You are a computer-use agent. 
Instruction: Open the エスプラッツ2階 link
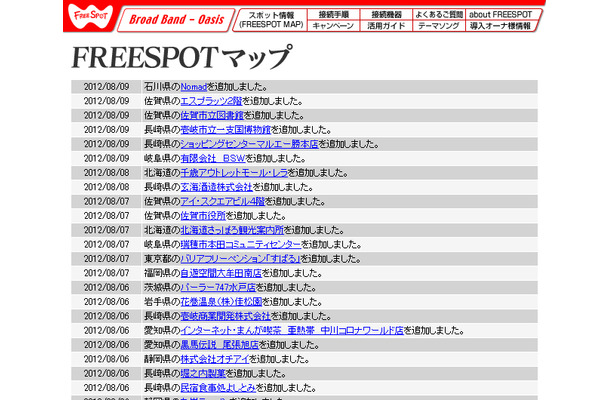point(212,101)
